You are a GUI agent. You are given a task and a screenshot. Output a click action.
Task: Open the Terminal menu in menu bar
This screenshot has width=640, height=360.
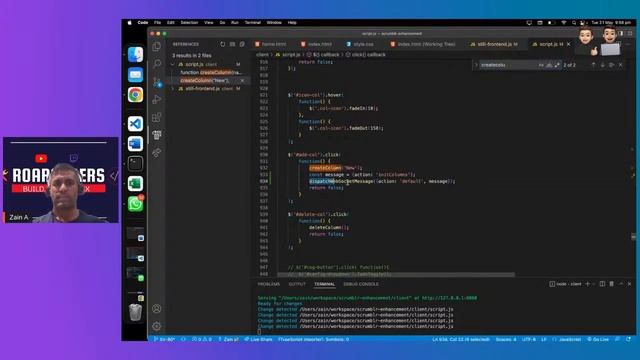253,23
